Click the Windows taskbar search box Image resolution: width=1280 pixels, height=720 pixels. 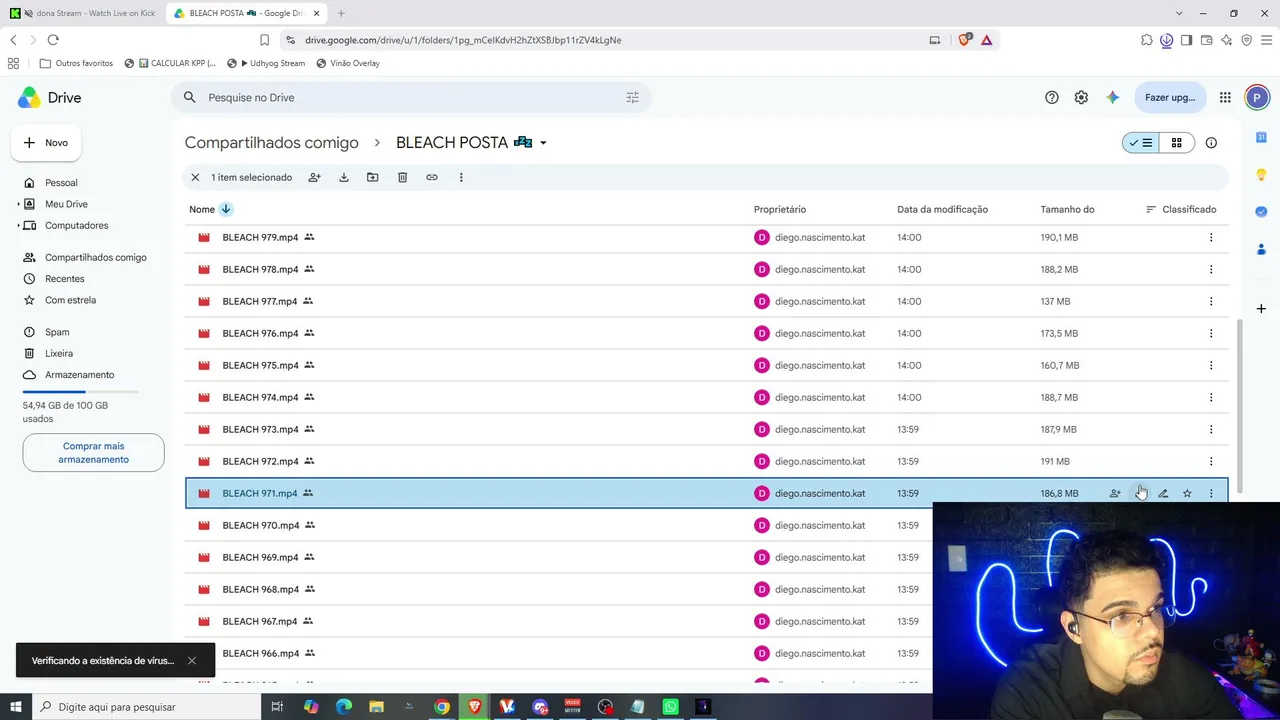(145, 707)
